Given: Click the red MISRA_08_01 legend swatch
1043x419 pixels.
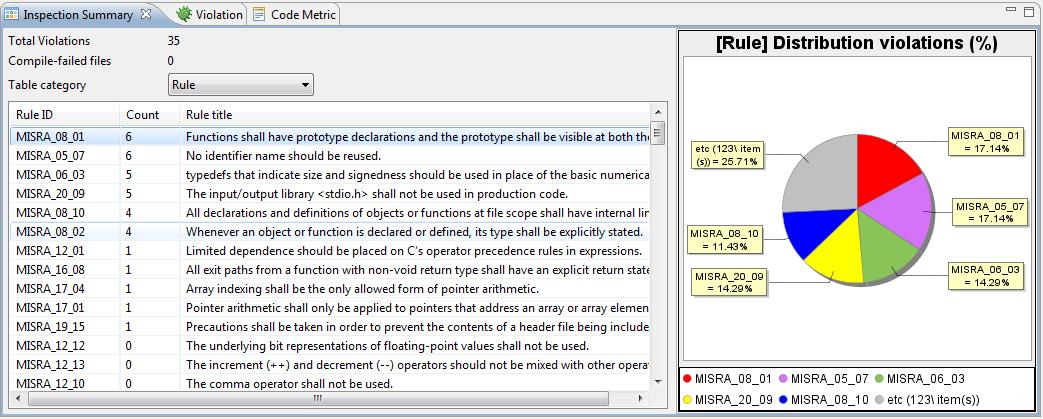Looking at the screenshot, I should pyautogui.click(x=688, y=379).
